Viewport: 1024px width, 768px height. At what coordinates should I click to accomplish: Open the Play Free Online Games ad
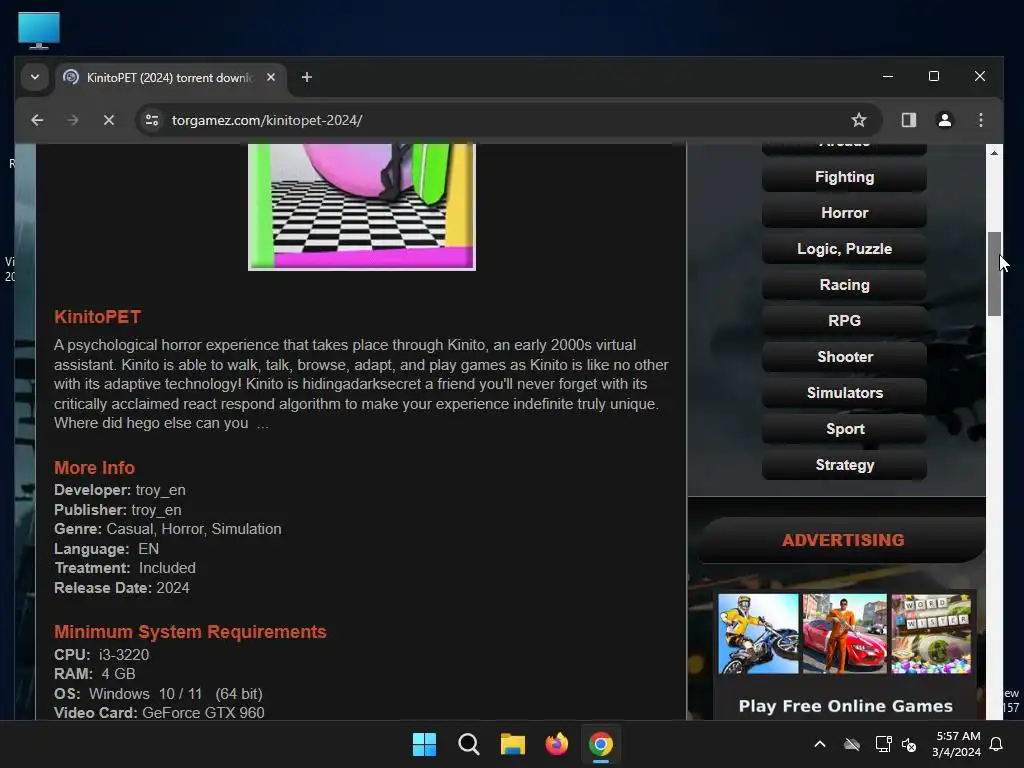[846, 706]
